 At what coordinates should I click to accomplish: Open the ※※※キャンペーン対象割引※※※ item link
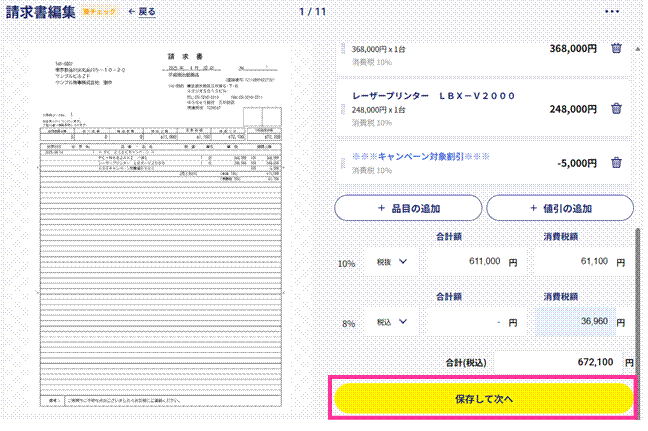click(421, 157)
